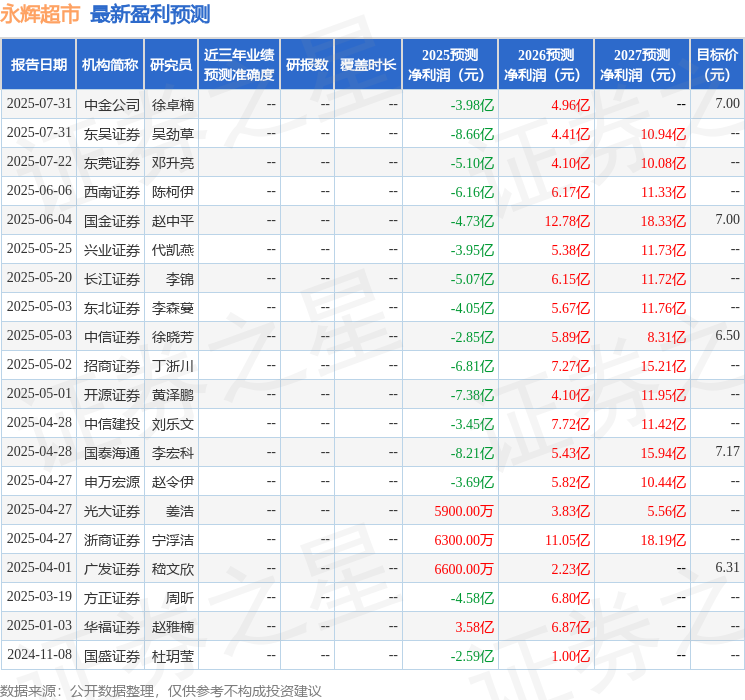Click analyst name 赵中平
The height and width of the screenshot is (700, 745).
coord(172,220)
